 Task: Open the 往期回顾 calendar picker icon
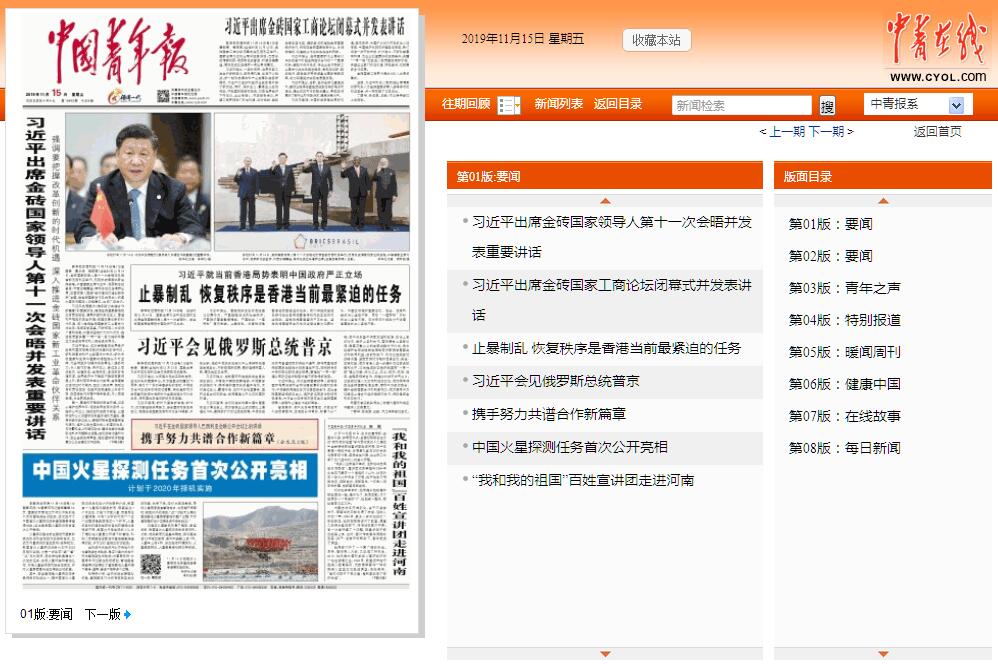509,105
